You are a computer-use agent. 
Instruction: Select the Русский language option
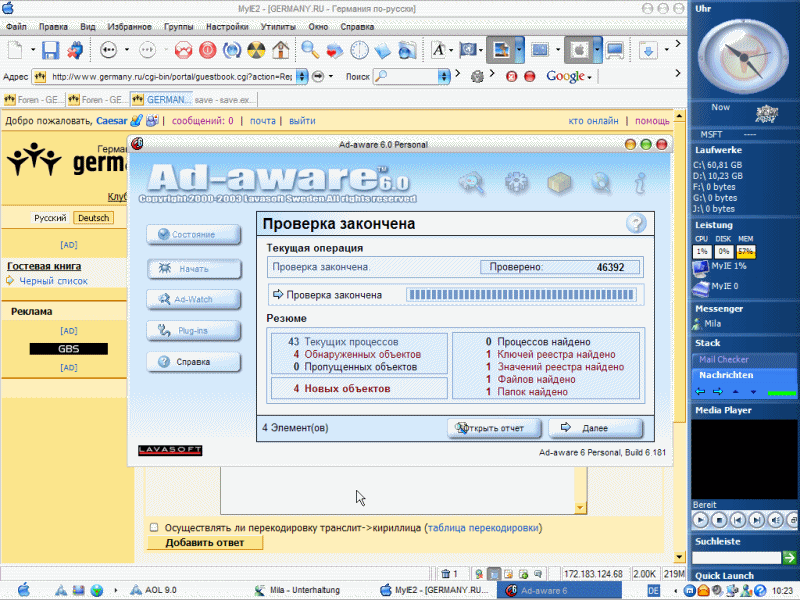point(50,218)
